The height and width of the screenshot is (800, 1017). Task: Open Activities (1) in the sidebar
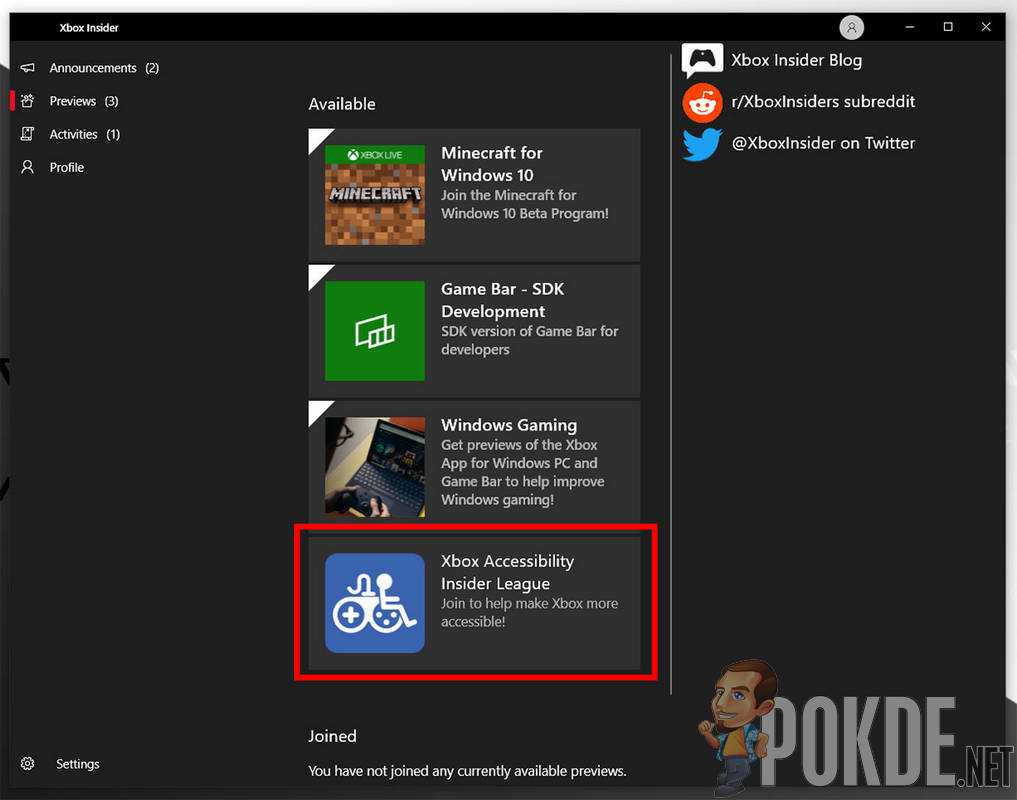[x=85, y=134]
